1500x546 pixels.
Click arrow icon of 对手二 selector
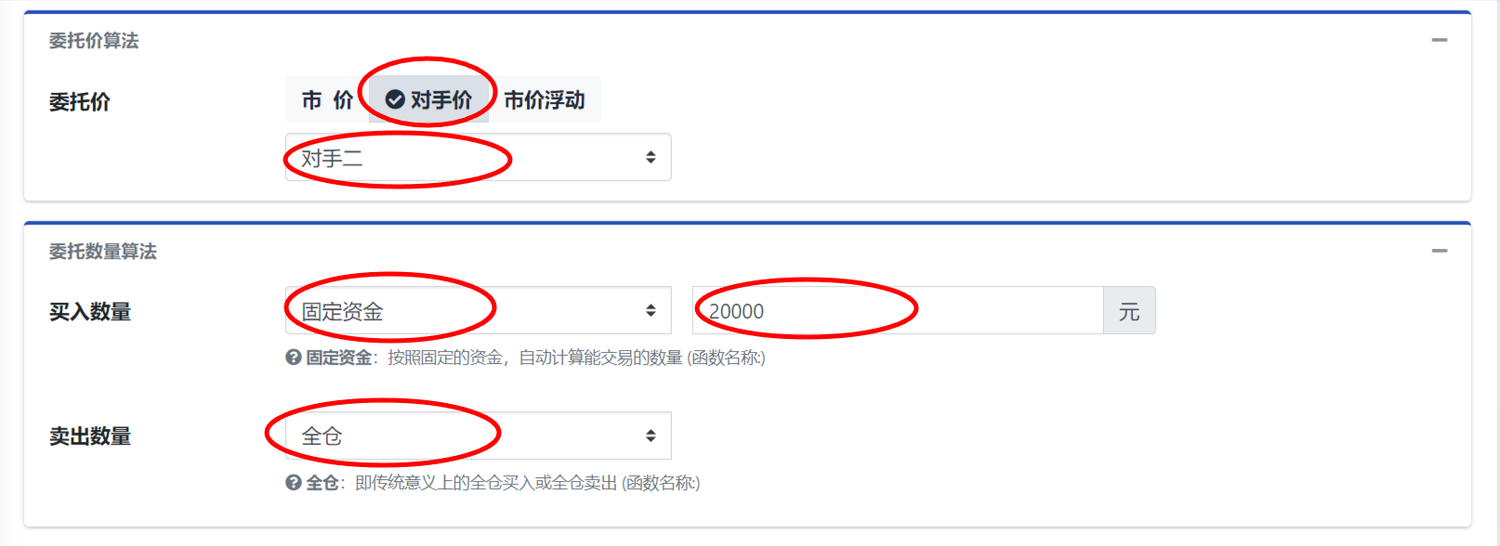(x=651, y=157)
